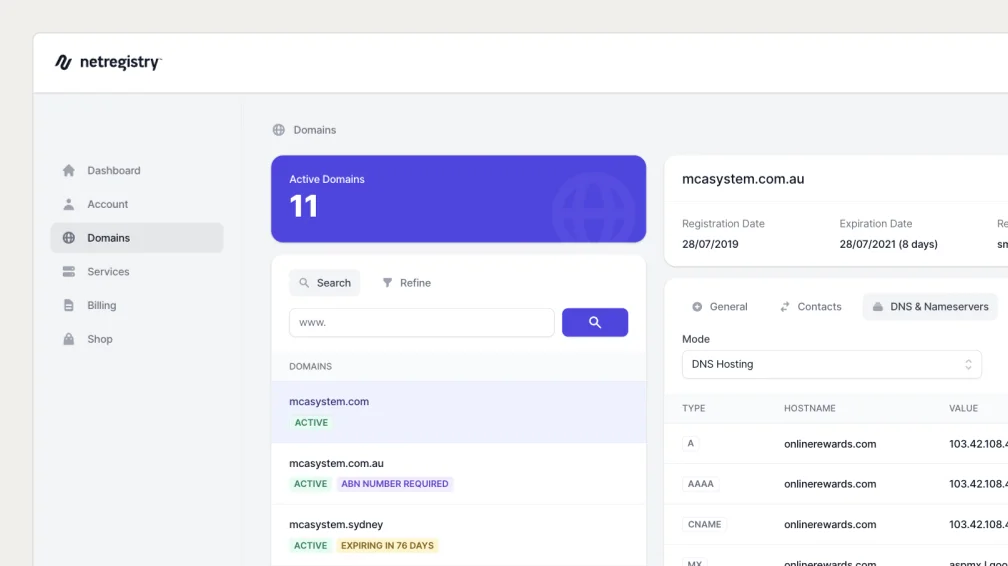Viewport: 1008px width, 566px height.
Task: Click the Services server icon
Action: [x=69, y=271]
